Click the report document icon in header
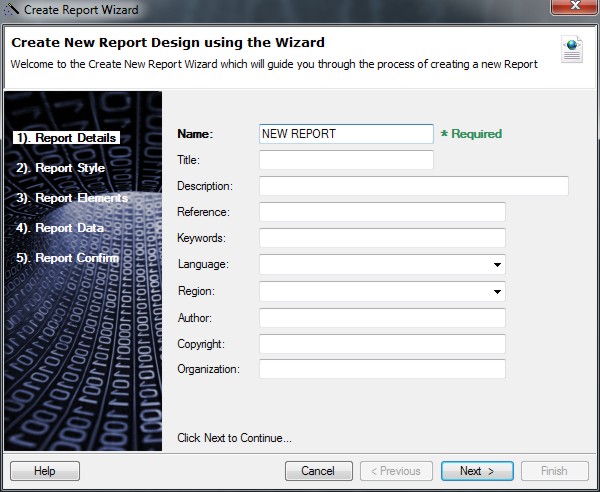600x492 pixels. point(572,49)
